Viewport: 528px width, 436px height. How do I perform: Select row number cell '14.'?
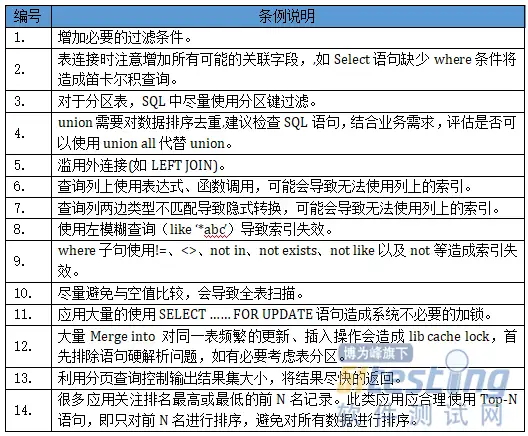28,410
